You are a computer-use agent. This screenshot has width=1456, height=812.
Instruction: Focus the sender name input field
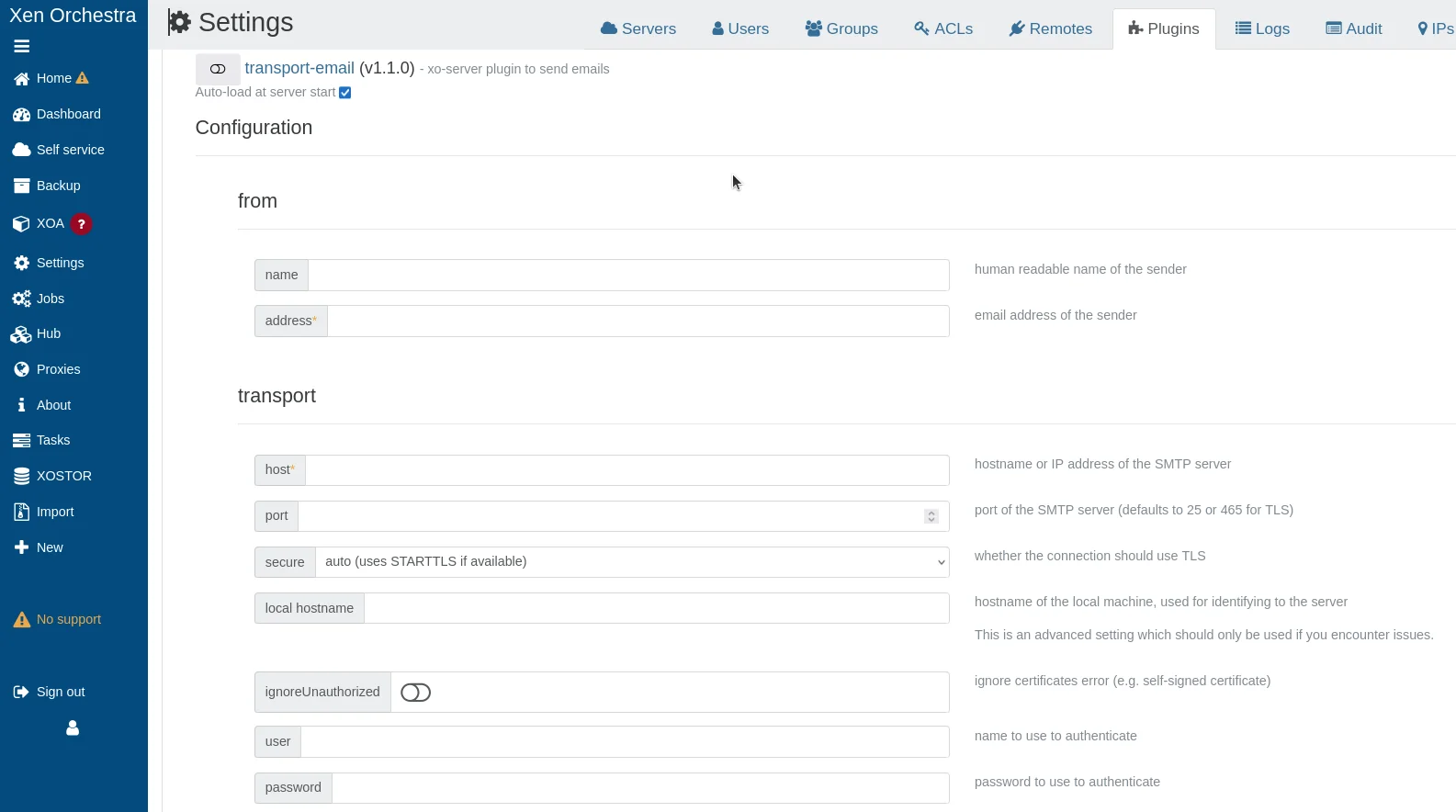click(628, 276)
